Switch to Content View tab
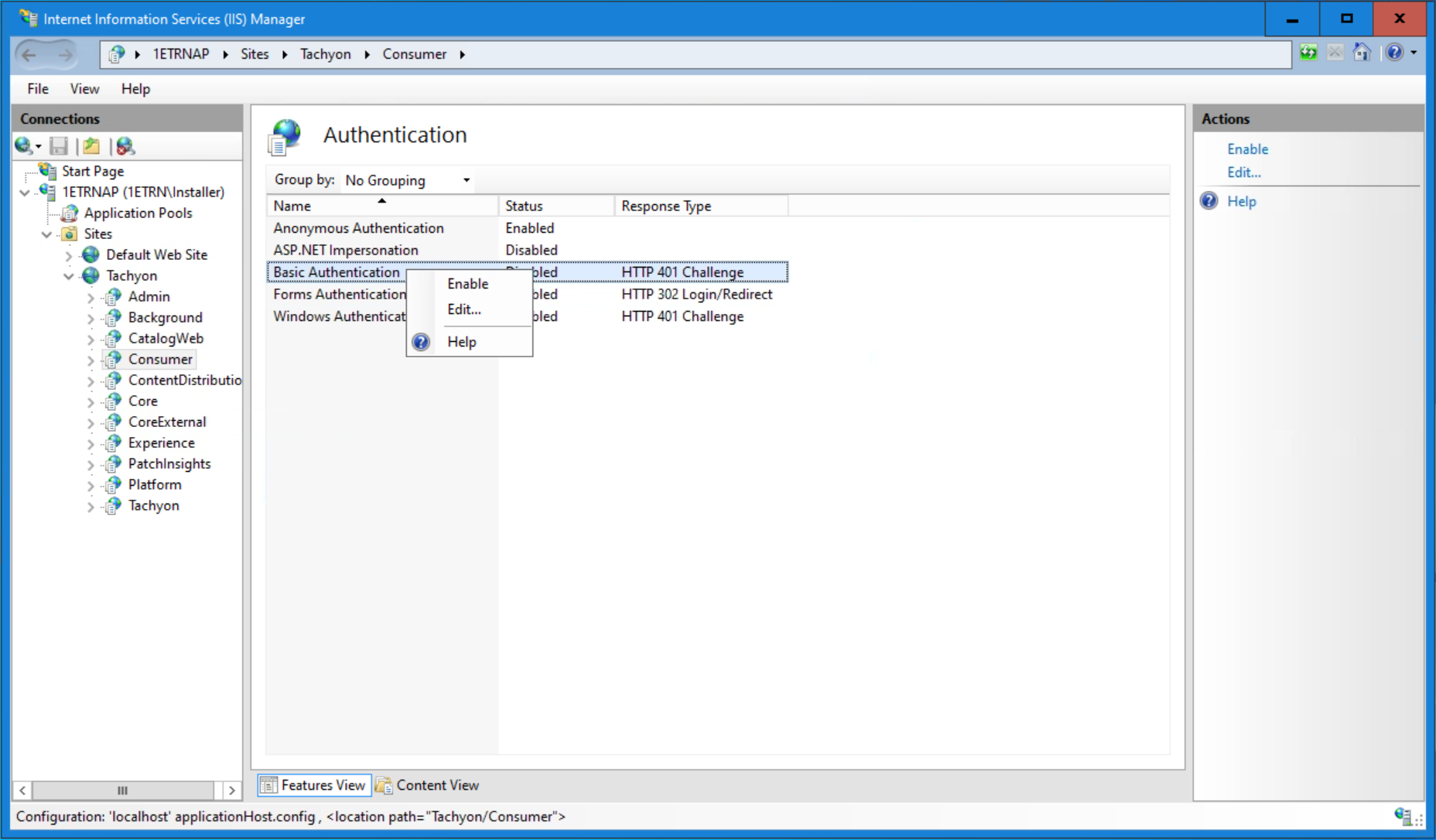 428,785
